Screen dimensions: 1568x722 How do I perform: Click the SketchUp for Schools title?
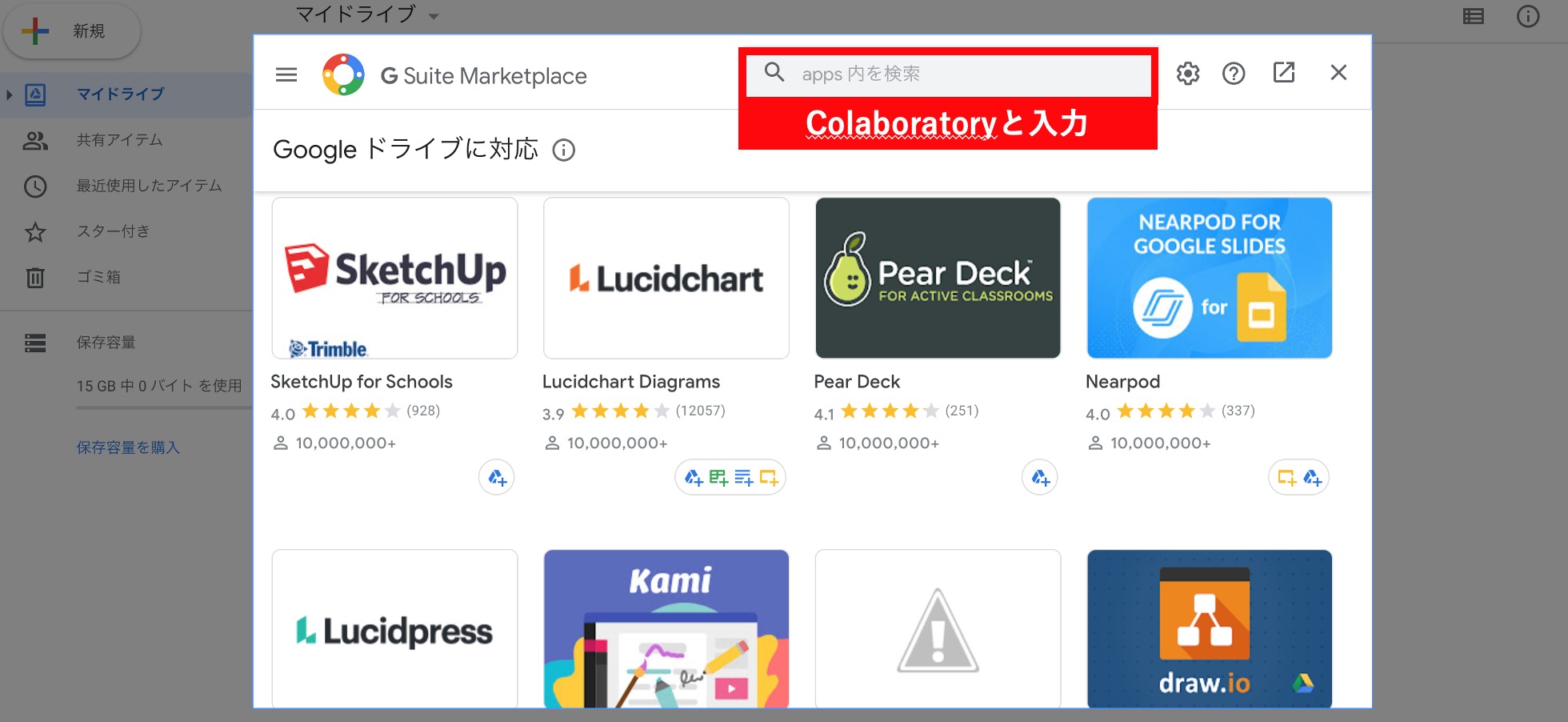(362, 382)
